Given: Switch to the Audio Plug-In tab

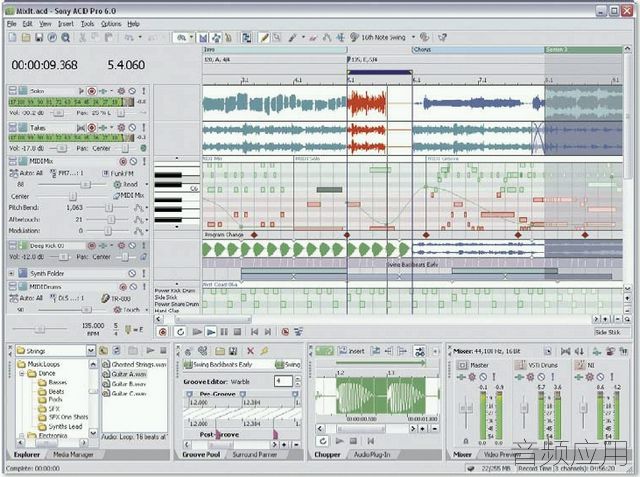Looking at the screenshot, I should [372, 455].
